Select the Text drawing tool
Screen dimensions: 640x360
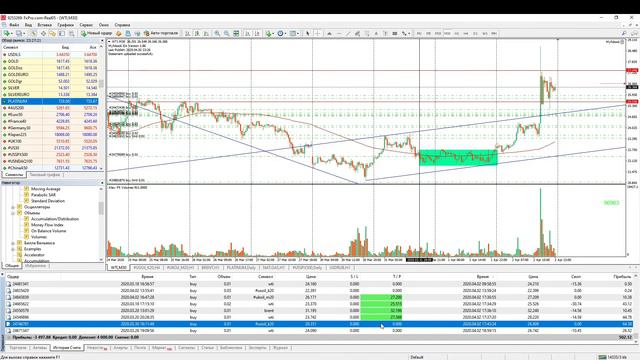[376, 33]
